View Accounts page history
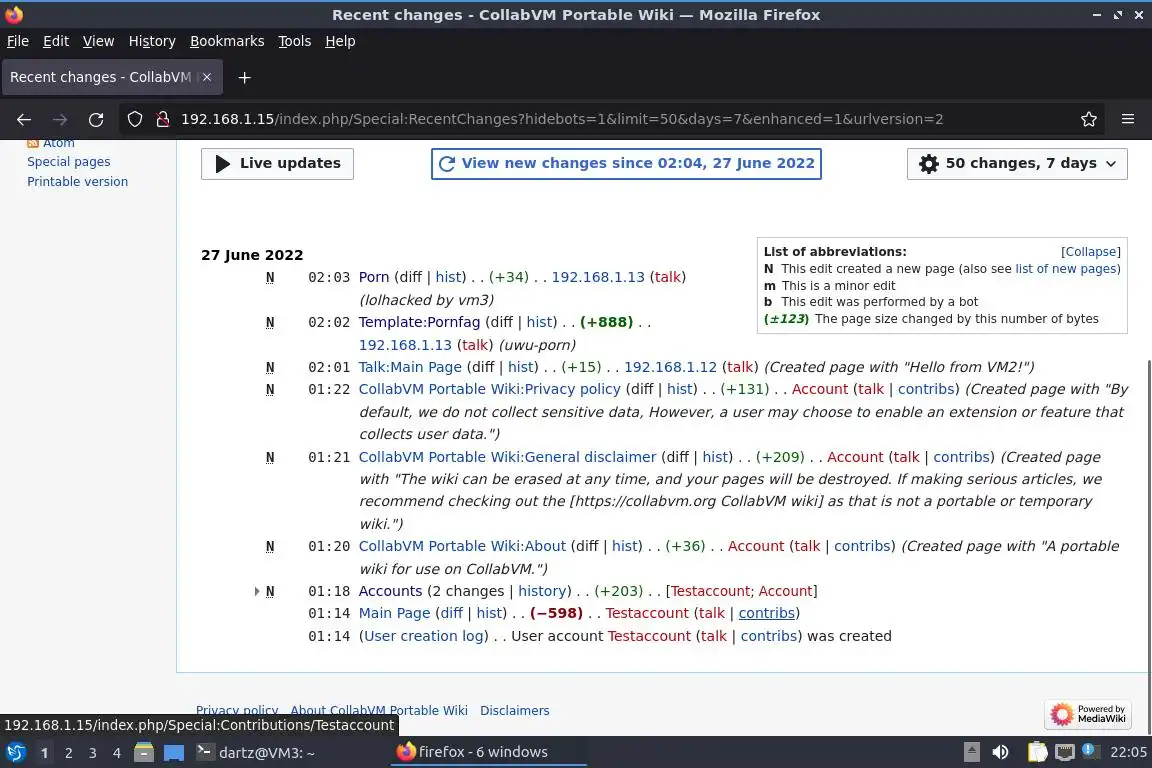The width and height of the screenshot is (1152, 768). point(542,591)
